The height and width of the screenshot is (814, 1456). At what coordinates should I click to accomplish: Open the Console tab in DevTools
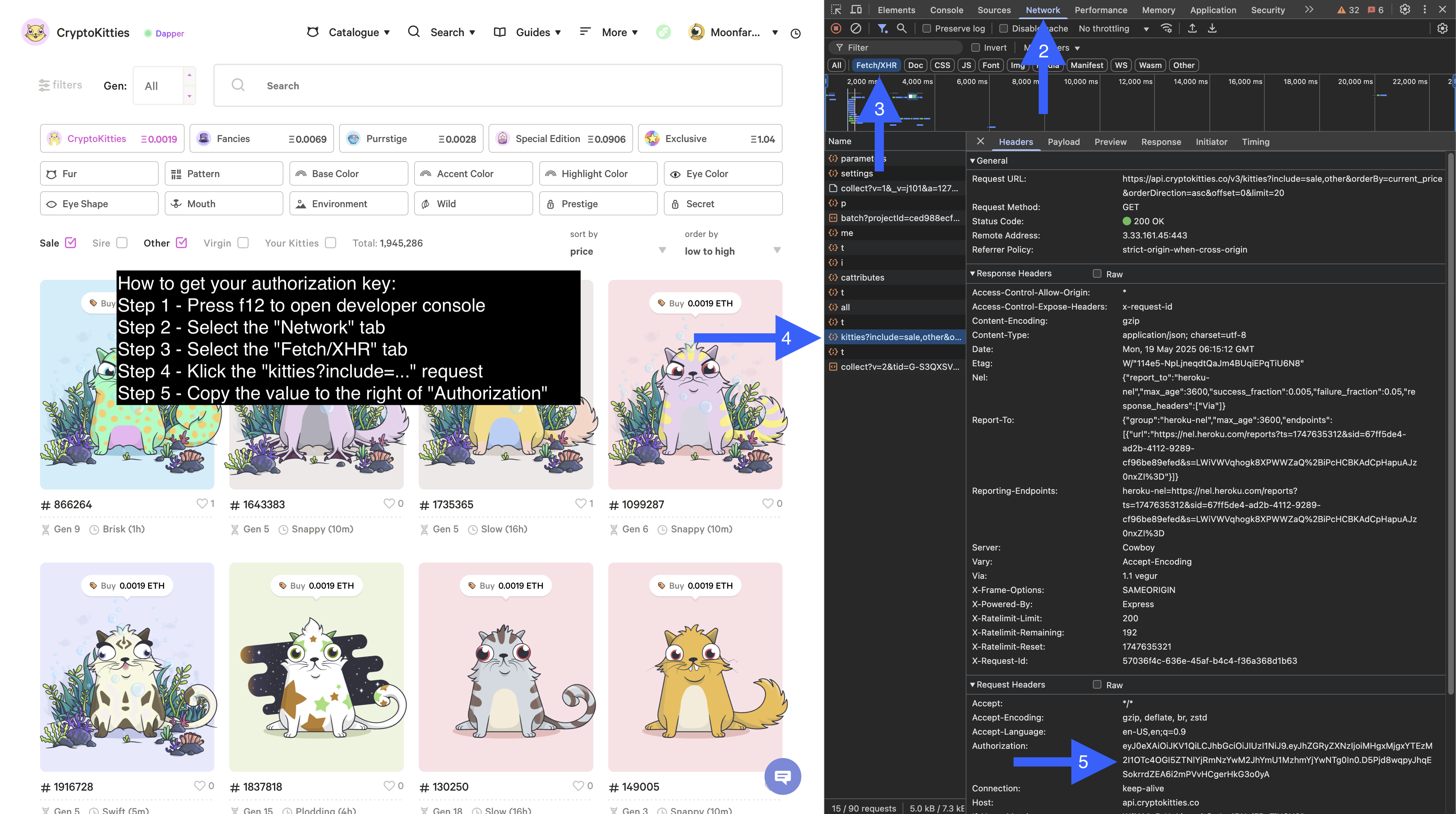pyautogui.click(x=946, y=10)
